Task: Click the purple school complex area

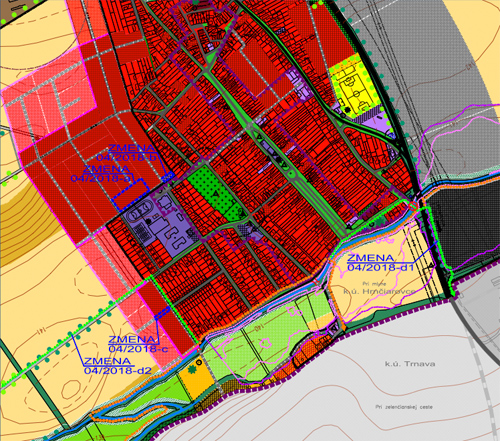Action: [x=160, y=221]
